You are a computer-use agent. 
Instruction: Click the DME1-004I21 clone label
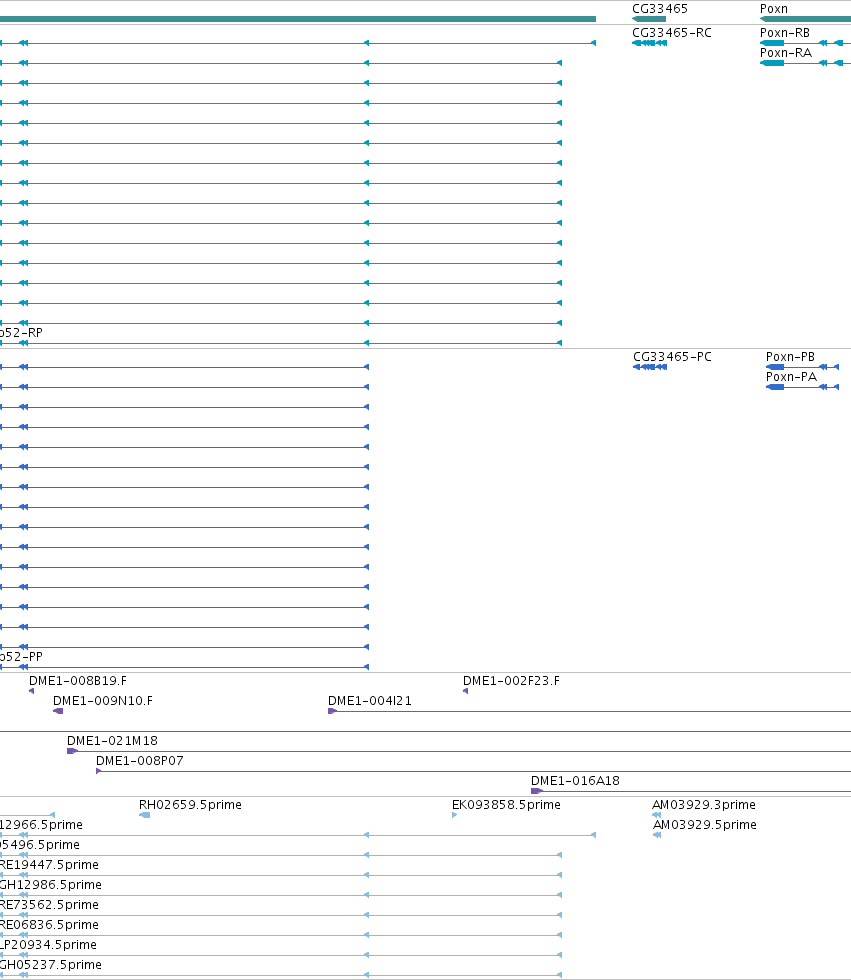[x=370, y=701]
